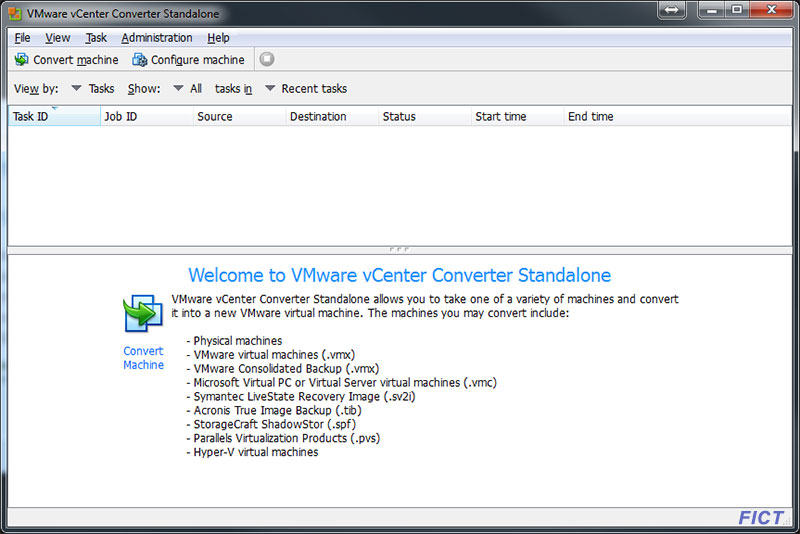Sort by Start time column header
The image size is (800, 534).
(x=518, y=116)
